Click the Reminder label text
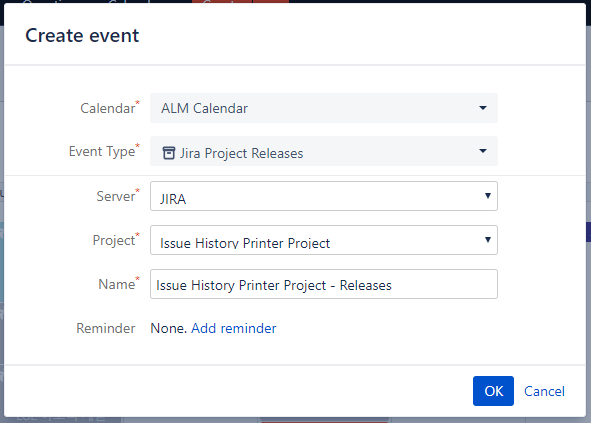The image size is (591, 423). pyautogui.click(x=106, y=328)
